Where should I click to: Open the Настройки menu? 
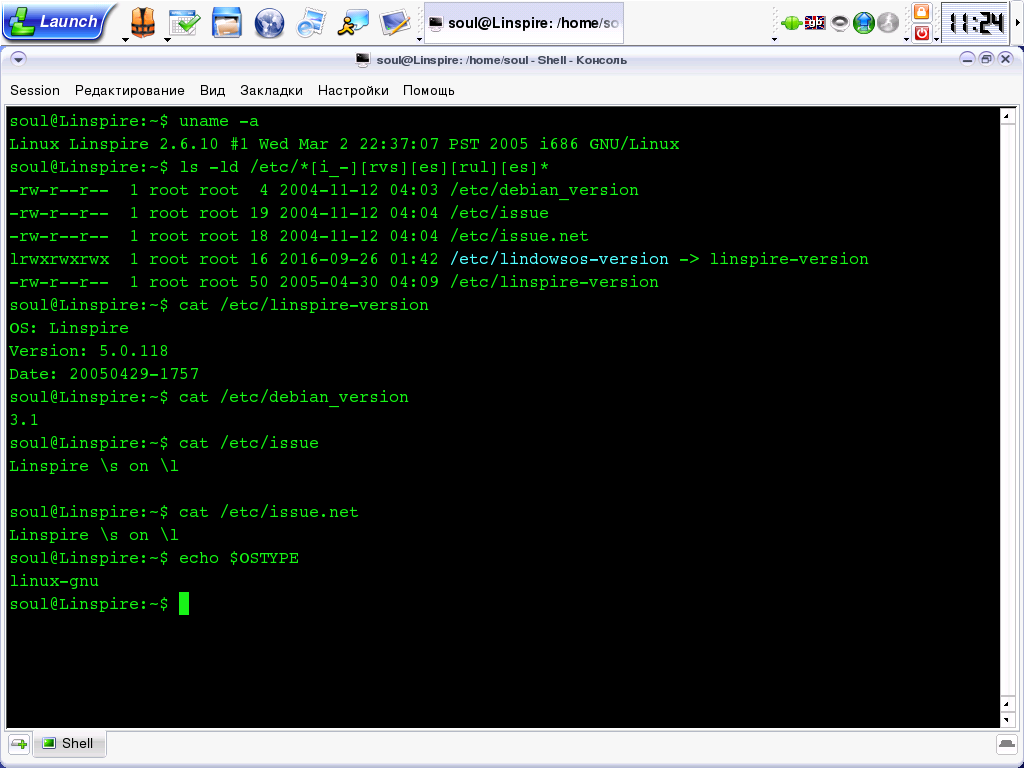tap(353, 91)
